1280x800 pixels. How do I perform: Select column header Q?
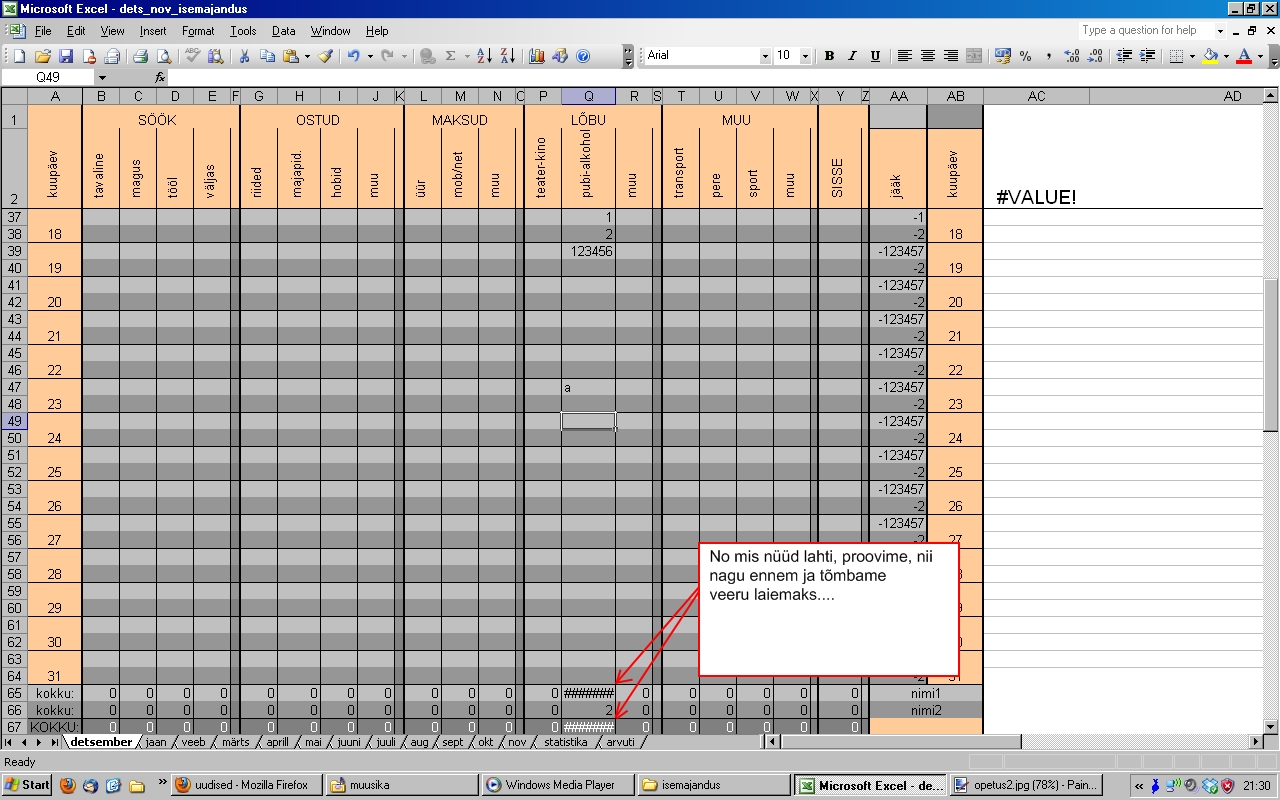click(x=588, y=96)
